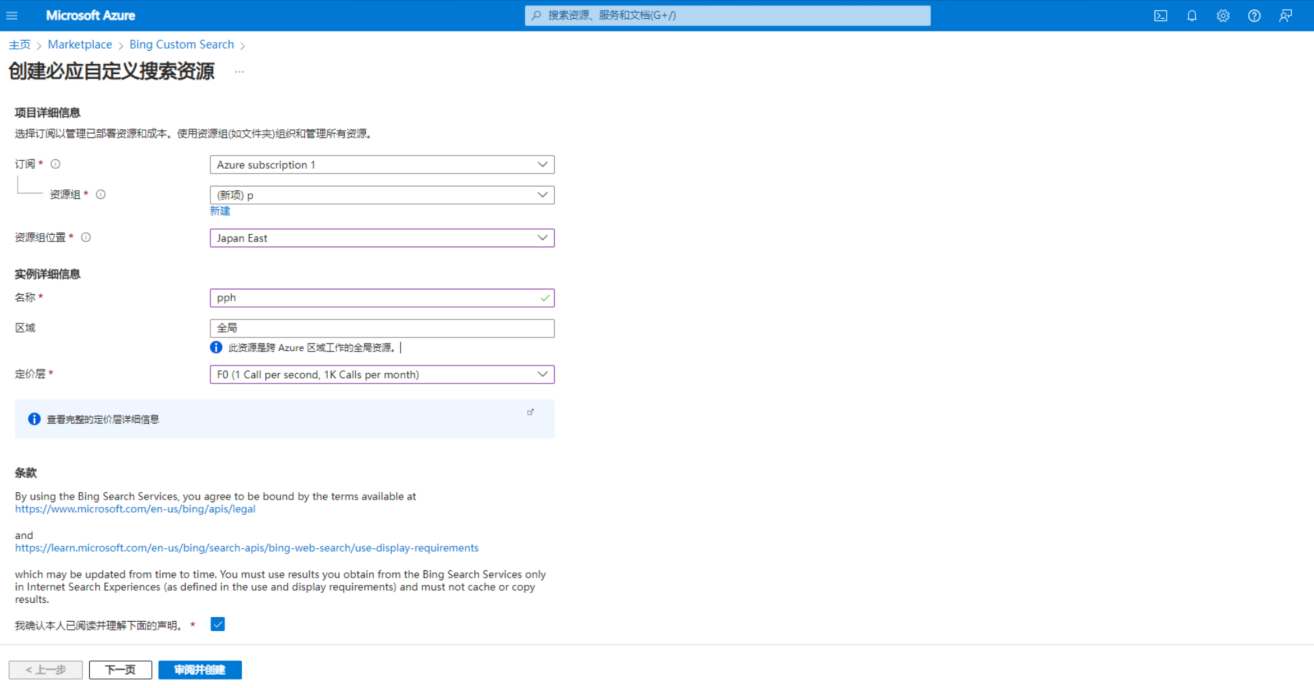Click the 下一页 button
Screen dimensions: 1314x688
pos(120,670)
